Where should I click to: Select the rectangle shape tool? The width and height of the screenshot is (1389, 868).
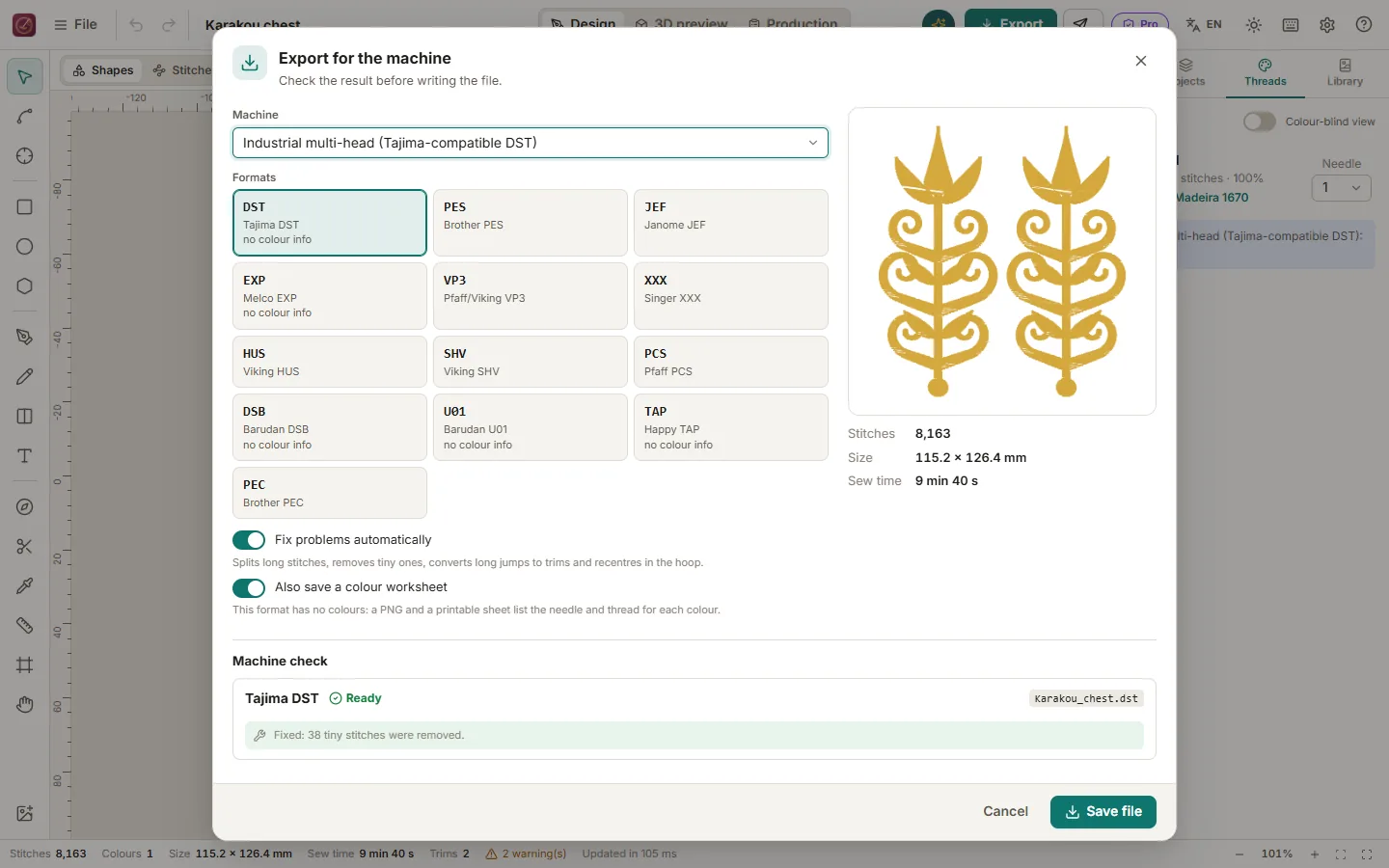coord(25,207)
